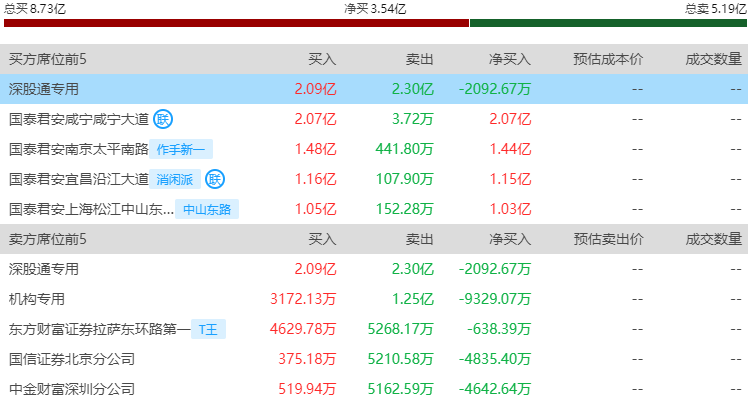Open the 作手新一 tag
The image size is (748, 396).
tap(181, 149)
